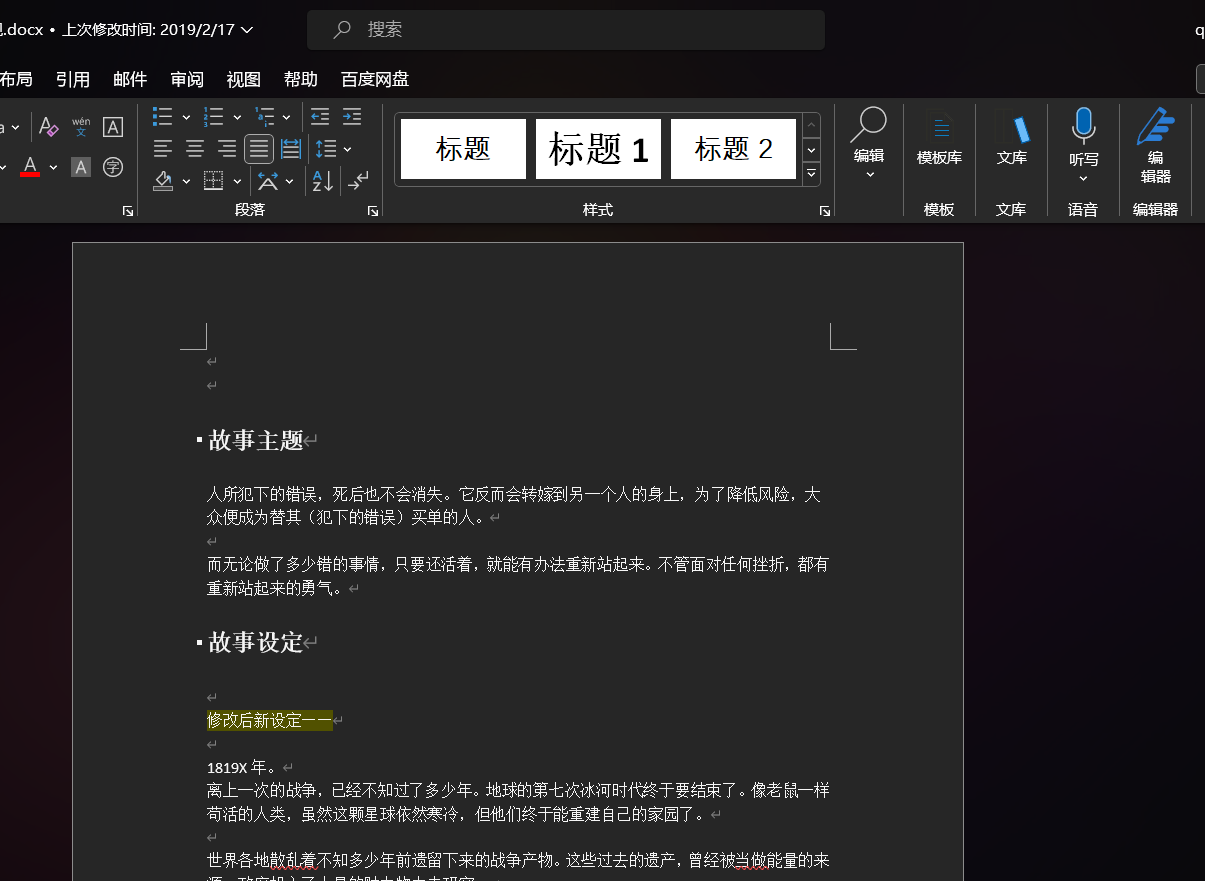Toggle the Character Border boxed A
The width and height of the screenshot is (1205, 881).
pos(113,127)
